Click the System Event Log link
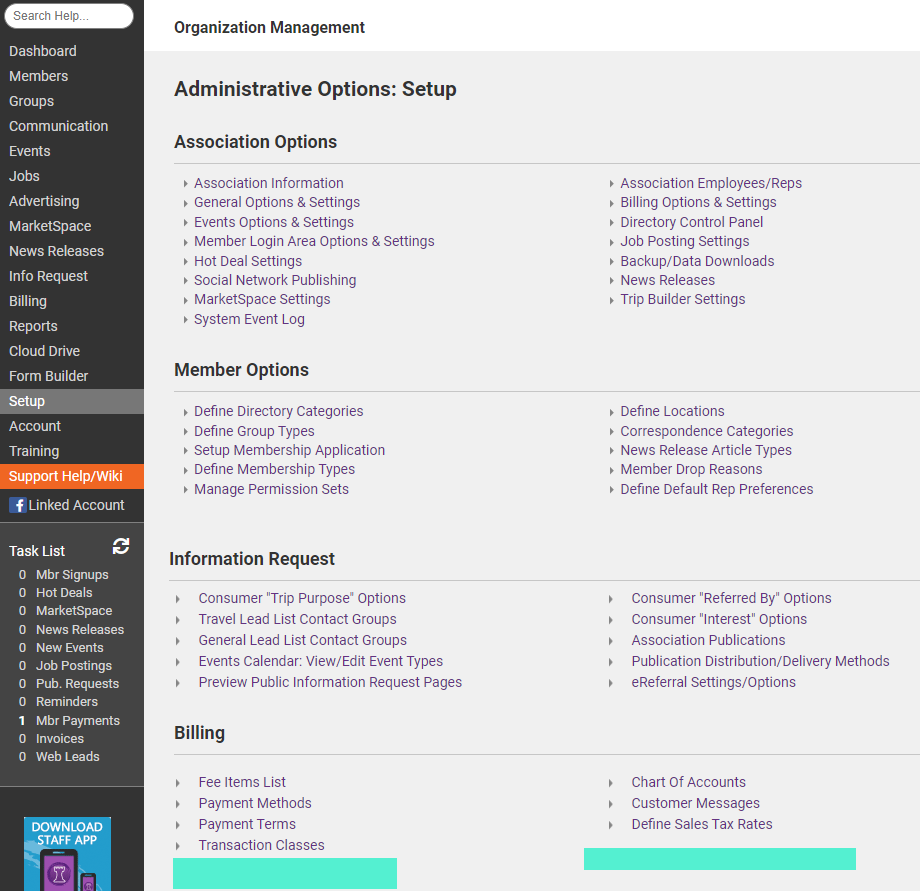 coord(249,319)
